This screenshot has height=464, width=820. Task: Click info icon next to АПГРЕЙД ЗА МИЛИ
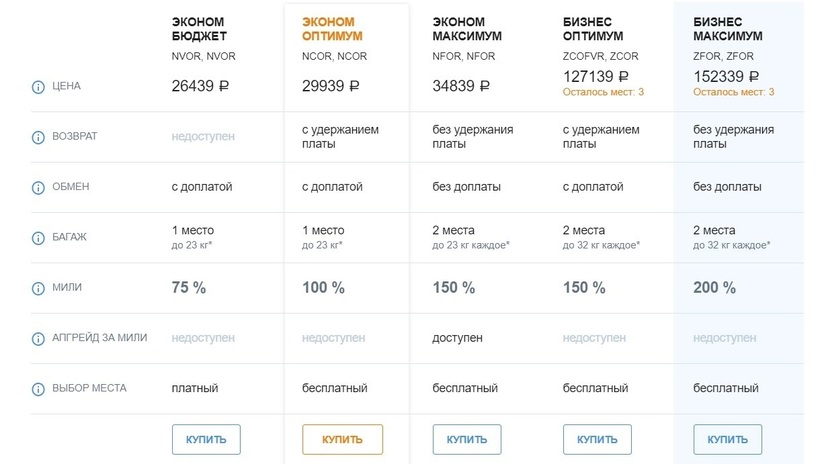[x=38, y=338]
